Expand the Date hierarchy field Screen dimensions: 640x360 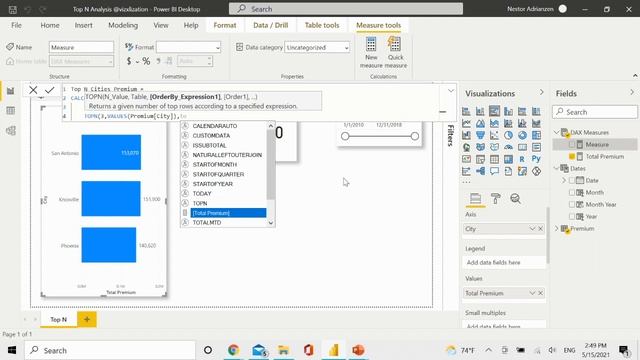coord(564,180)
